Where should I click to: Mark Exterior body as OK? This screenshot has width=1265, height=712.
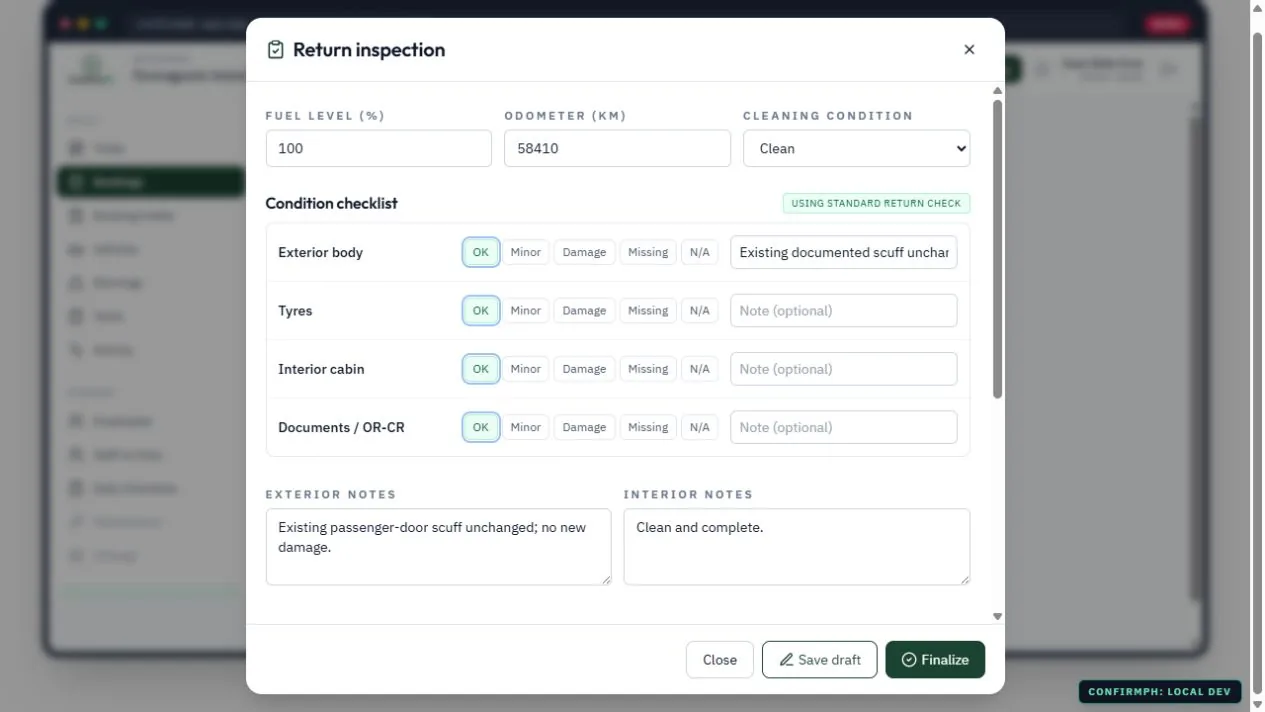pos(481,252)
